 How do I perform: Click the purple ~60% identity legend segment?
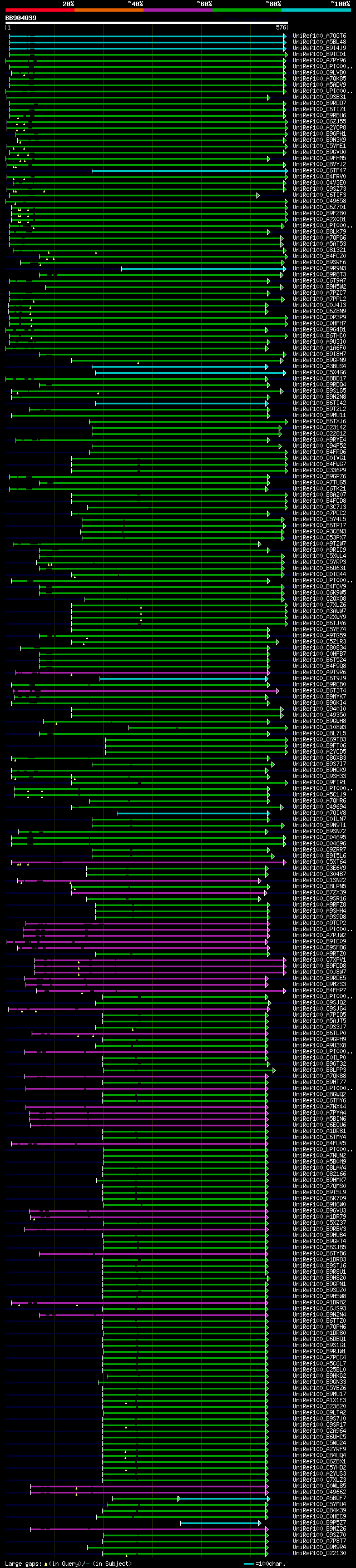179,11
